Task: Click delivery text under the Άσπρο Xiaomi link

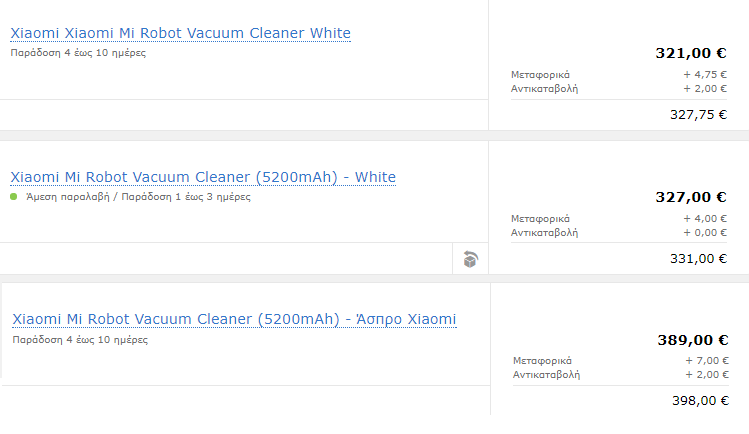Action: (x=80, y=340)
